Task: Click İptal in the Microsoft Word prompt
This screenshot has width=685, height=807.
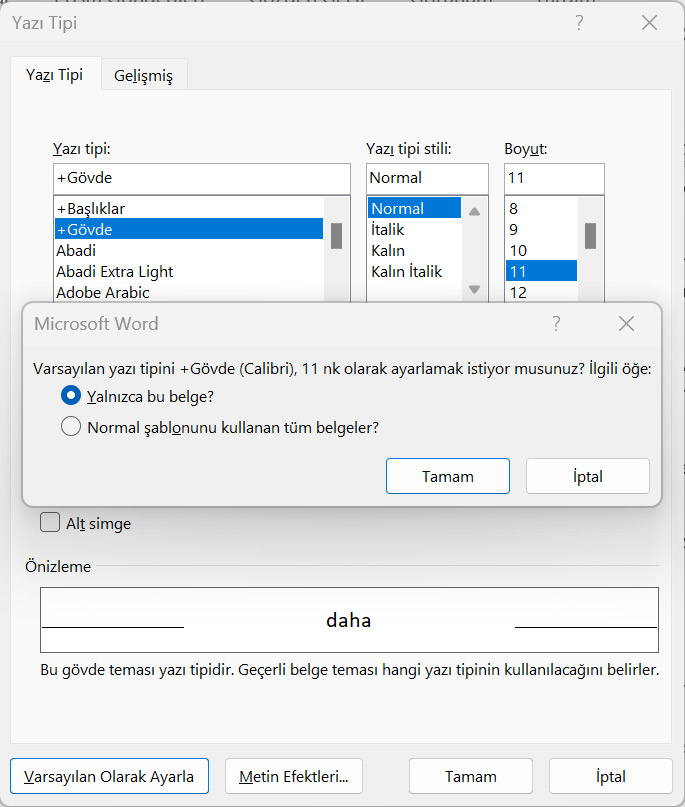Action: (x=588, y=476)
